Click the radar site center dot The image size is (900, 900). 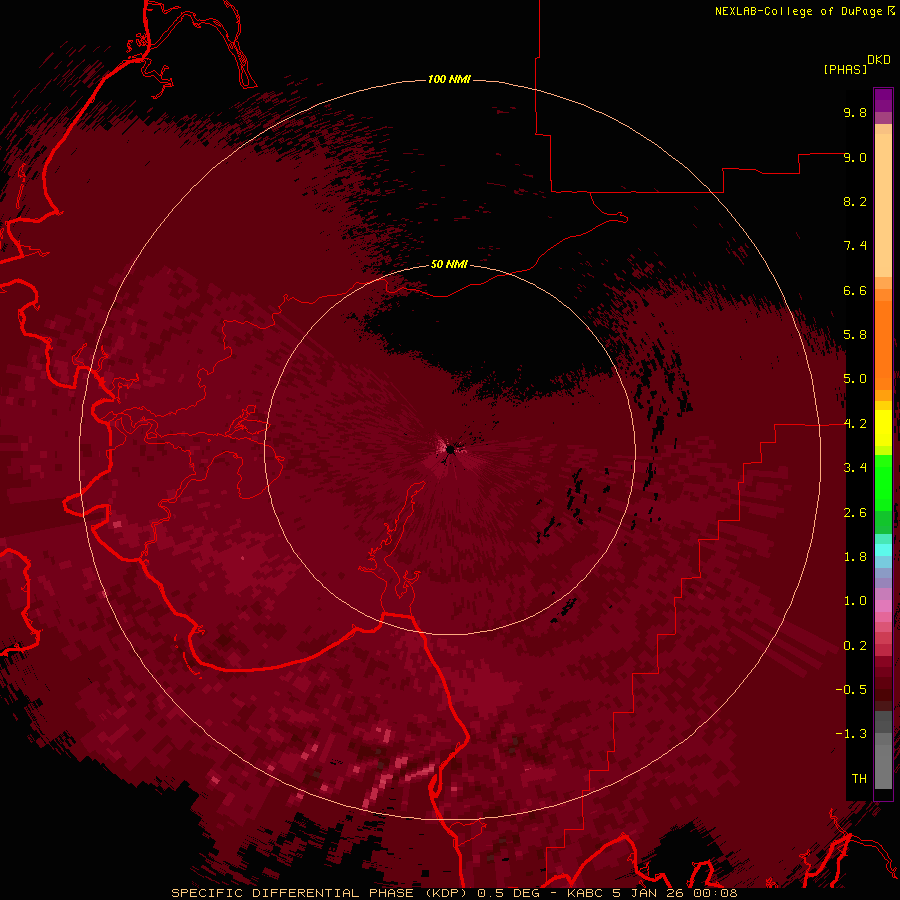(450, 449)
